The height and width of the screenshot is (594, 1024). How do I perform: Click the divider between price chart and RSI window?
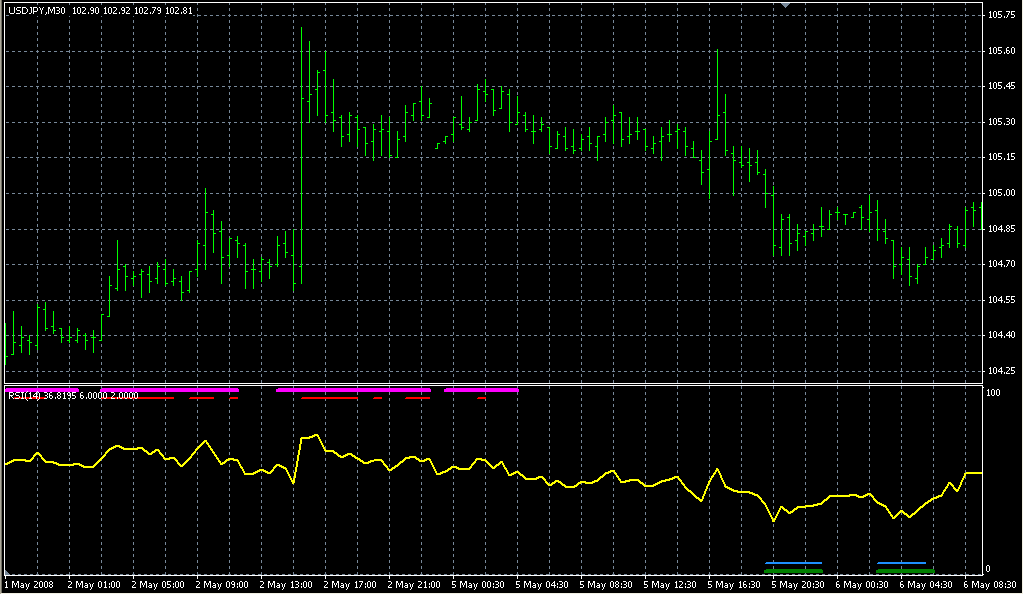(490, 384)
